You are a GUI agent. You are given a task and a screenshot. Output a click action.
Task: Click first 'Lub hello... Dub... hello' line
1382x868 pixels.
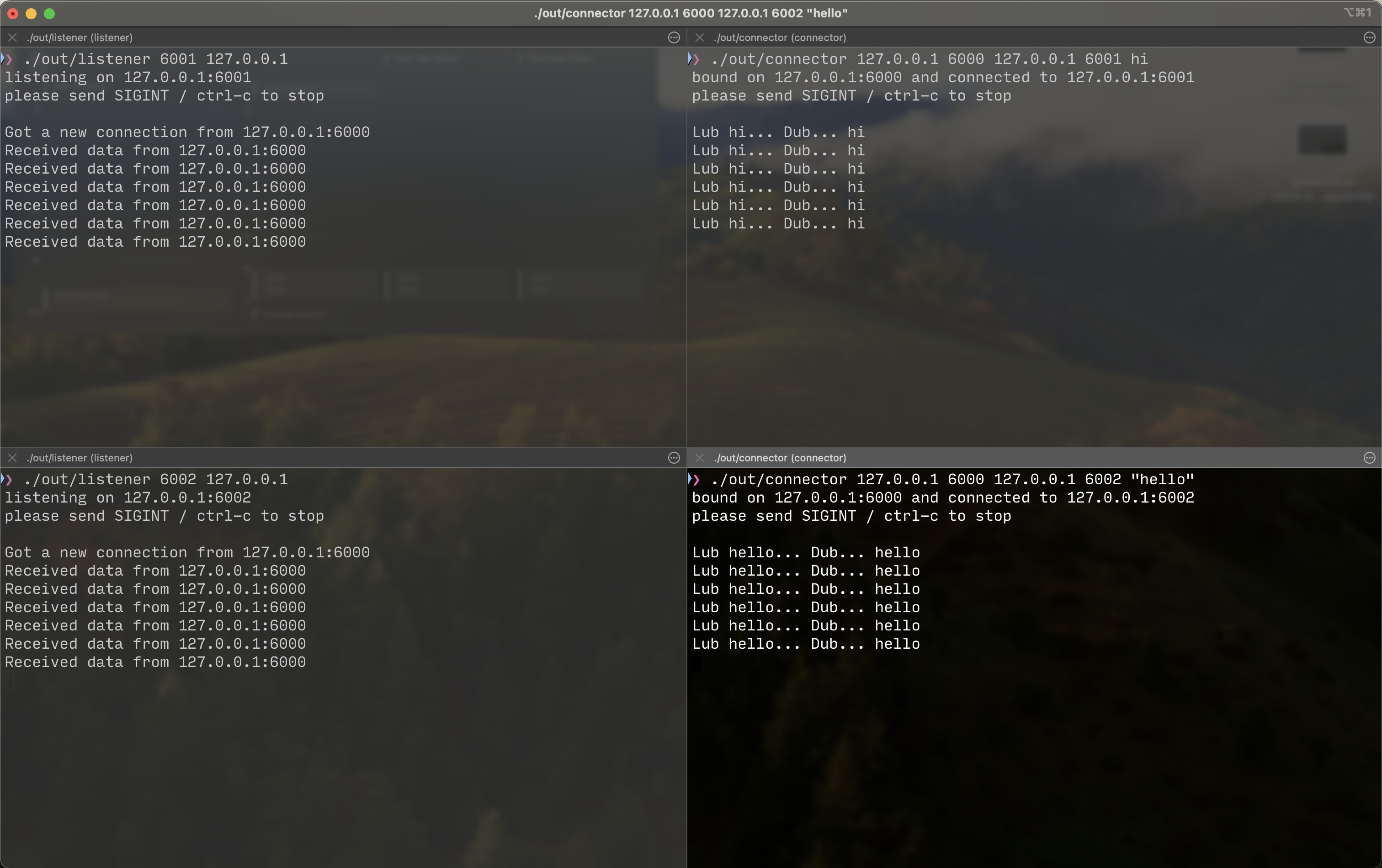coord(806,553)
